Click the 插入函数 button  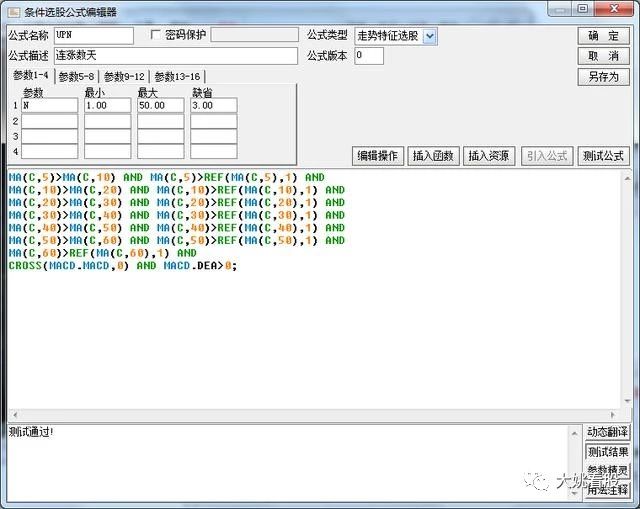tap(433, 156)
